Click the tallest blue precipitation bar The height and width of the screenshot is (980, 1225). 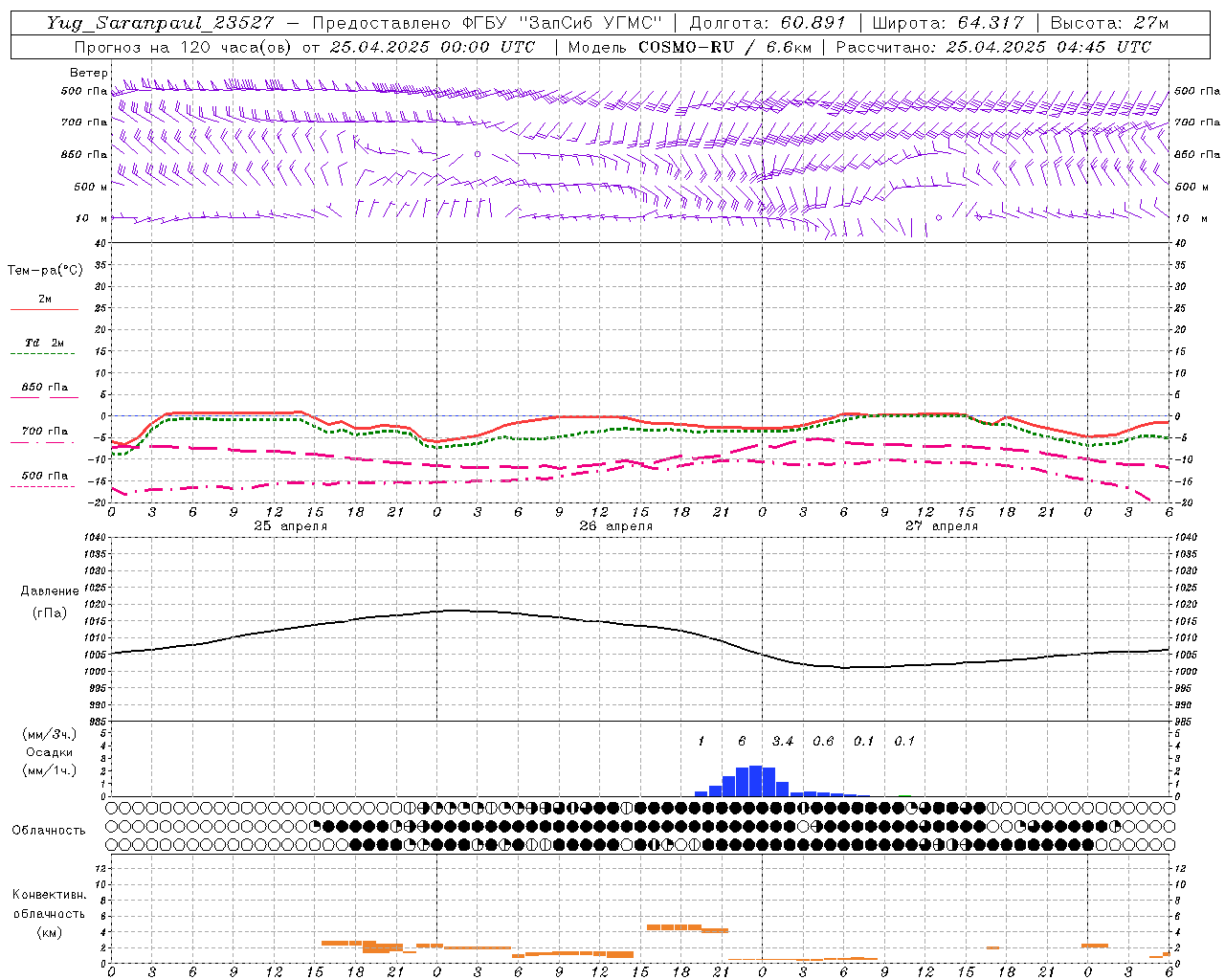coord(755,781)
